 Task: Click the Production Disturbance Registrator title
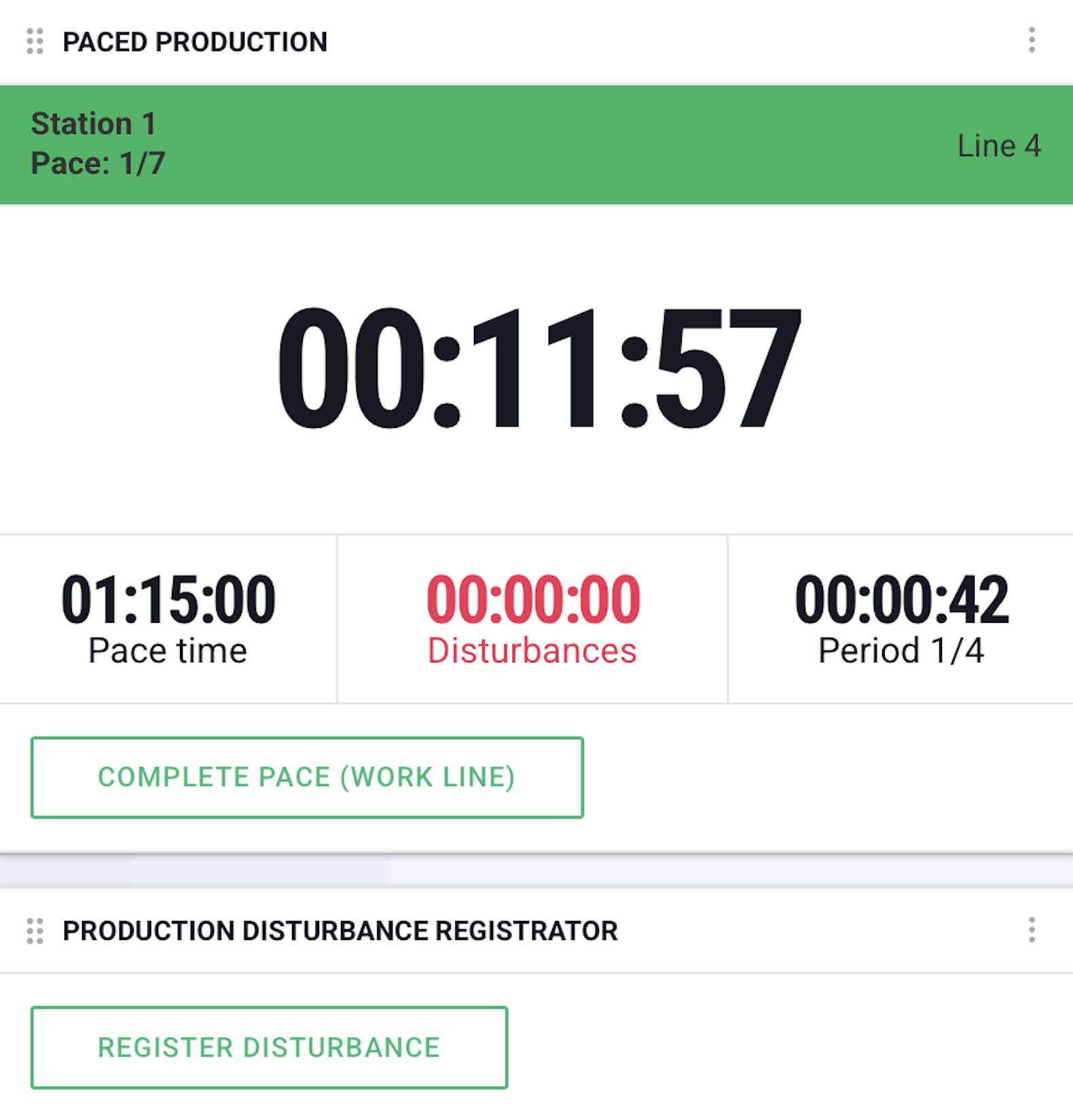[340, 931]
